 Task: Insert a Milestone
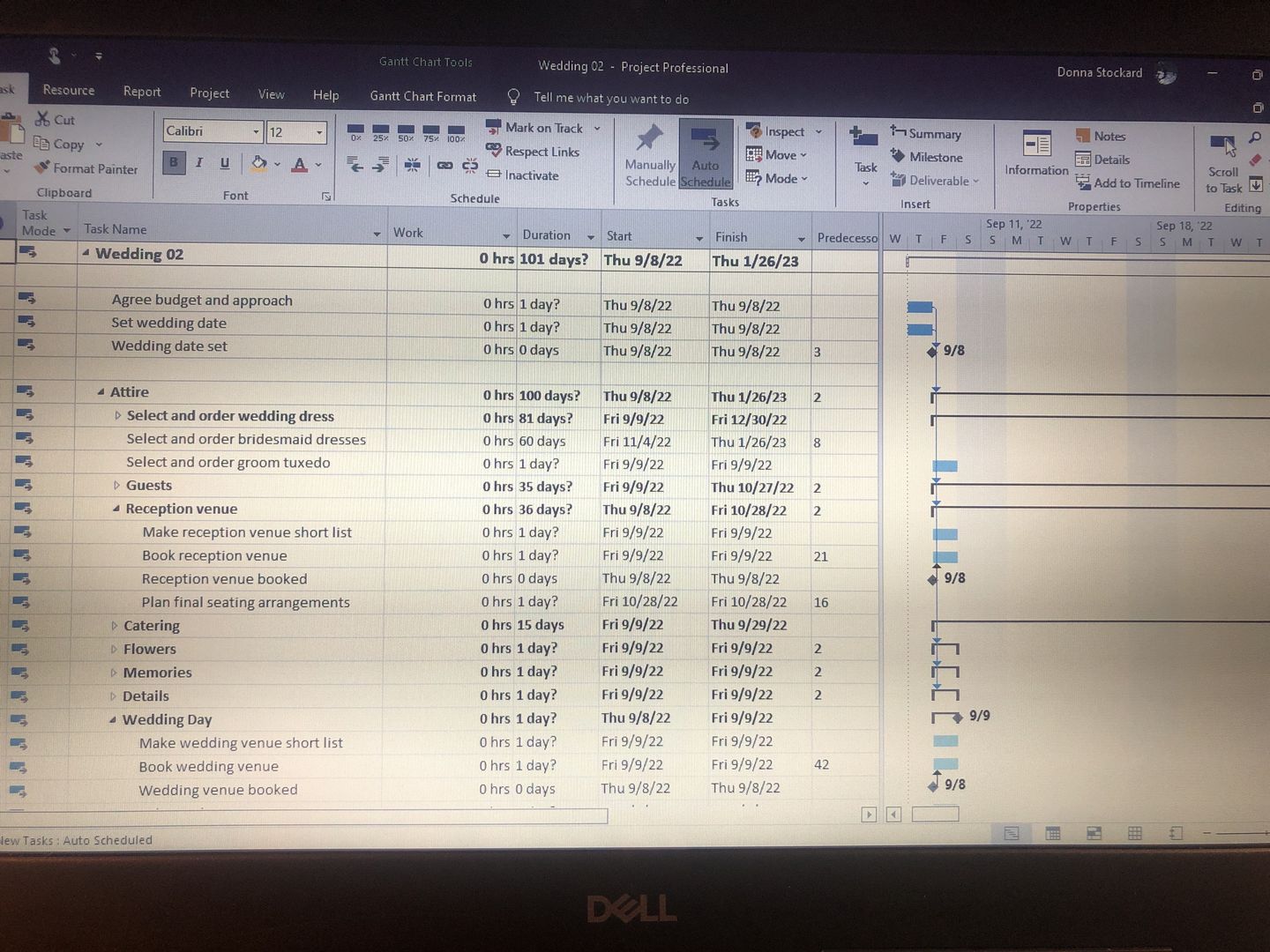click(926, 157)
